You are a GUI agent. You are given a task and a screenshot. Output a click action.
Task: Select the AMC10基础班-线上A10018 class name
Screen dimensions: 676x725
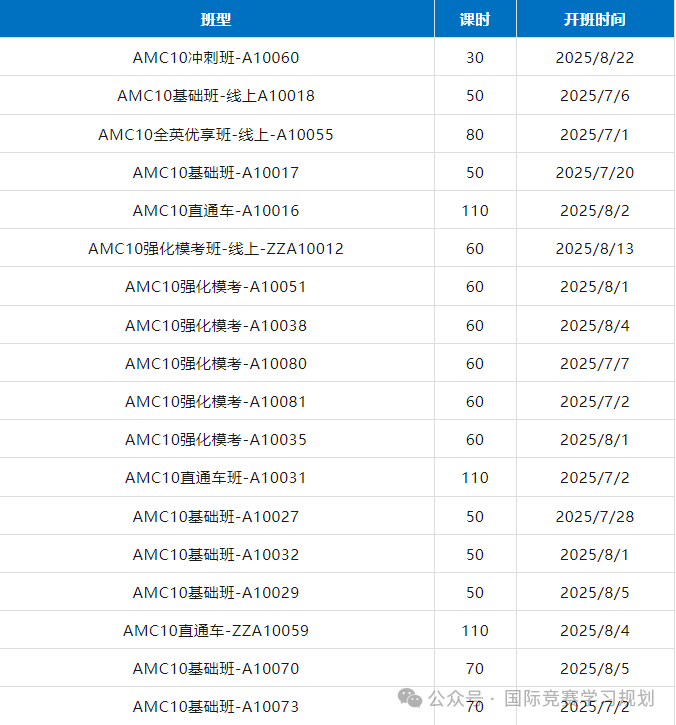coord(216,96)
